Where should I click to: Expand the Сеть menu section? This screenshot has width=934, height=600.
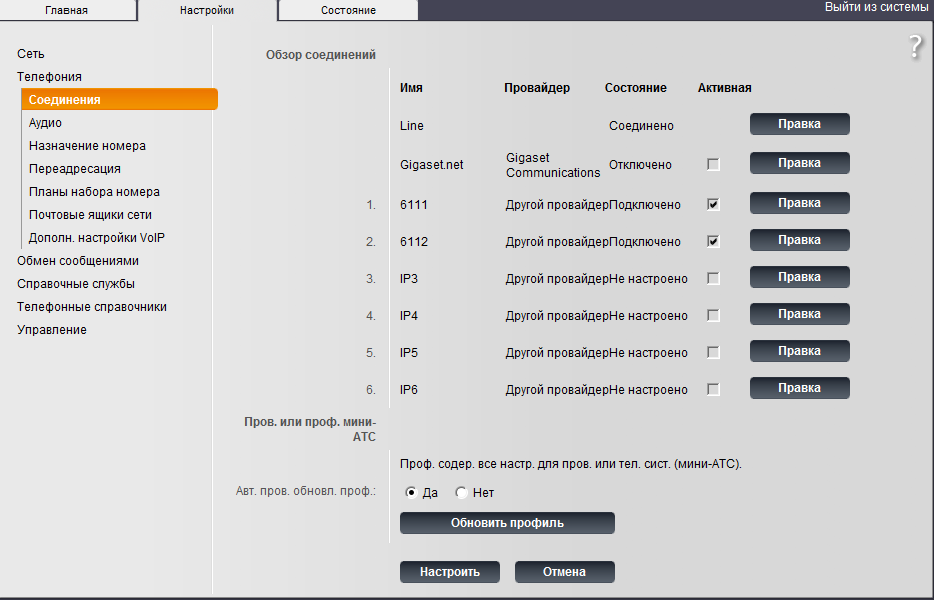(31, 54)
